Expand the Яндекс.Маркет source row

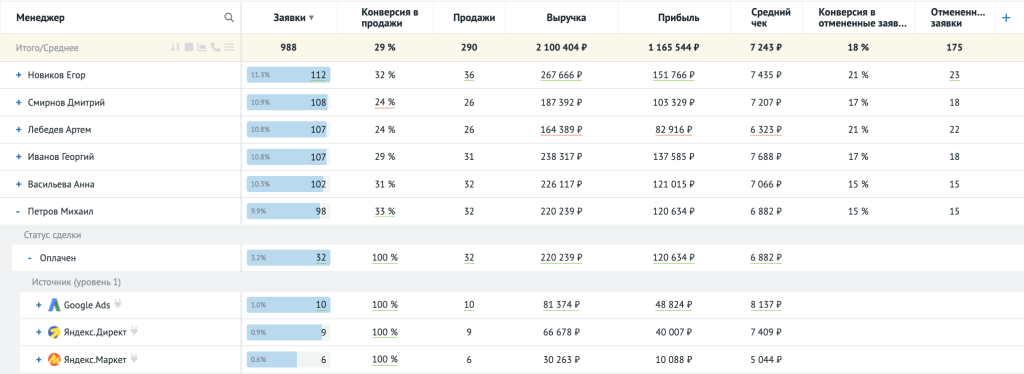[39, 359]
